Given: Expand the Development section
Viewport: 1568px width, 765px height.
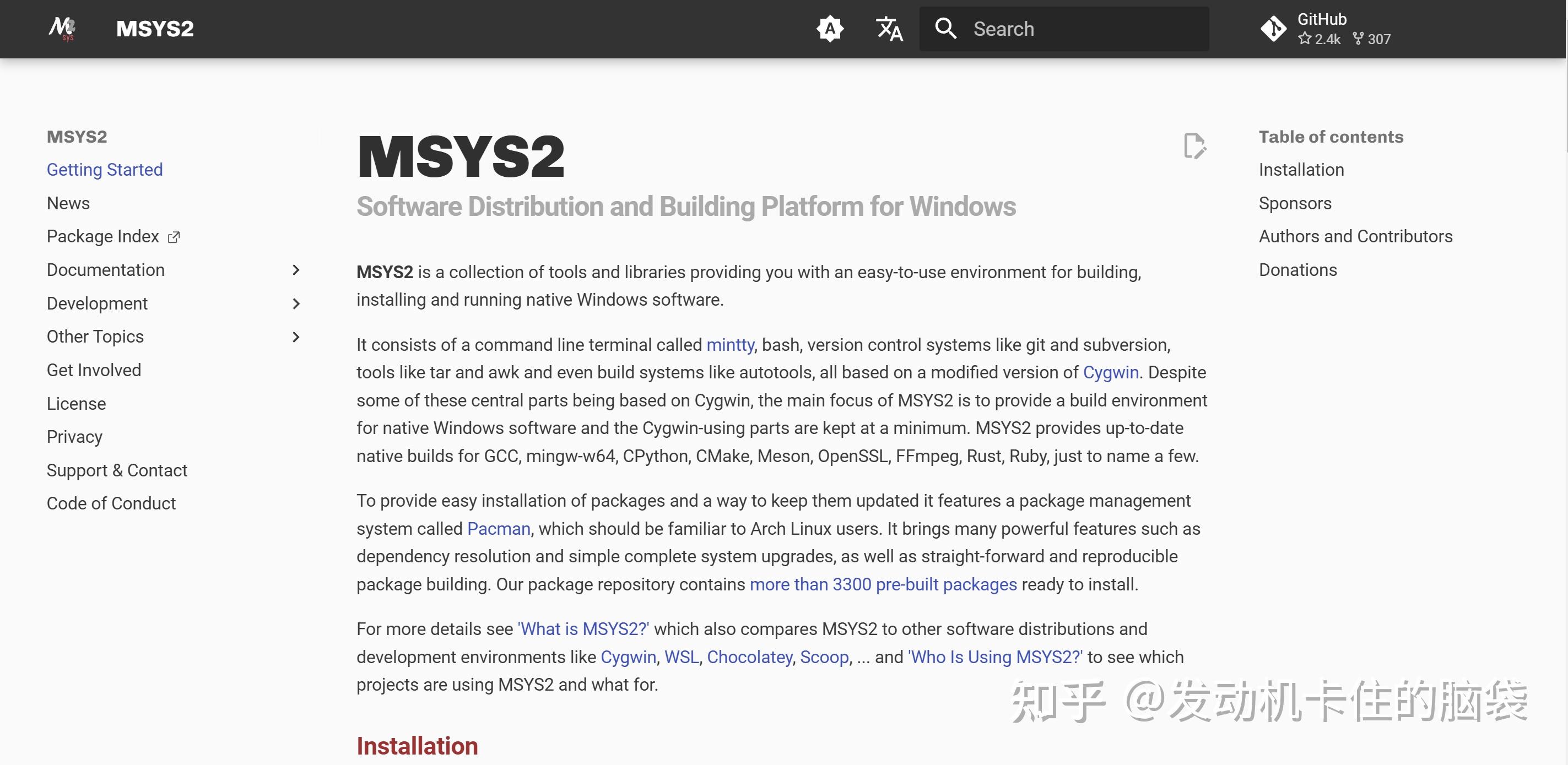Looking at the screenshot, I should 296,303.
